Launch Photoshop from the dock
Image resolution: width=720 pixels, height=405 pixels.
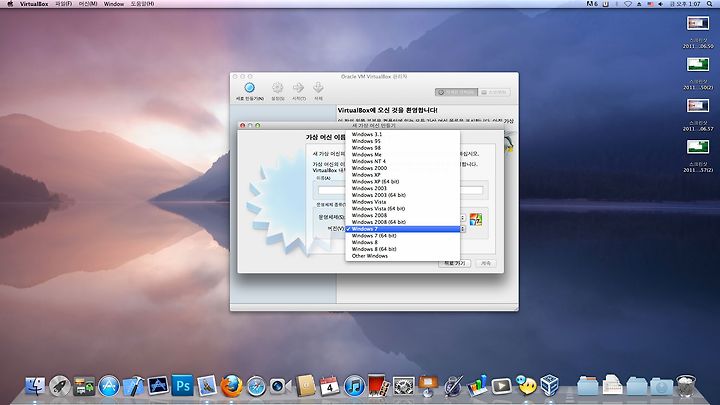pos(182,385)
